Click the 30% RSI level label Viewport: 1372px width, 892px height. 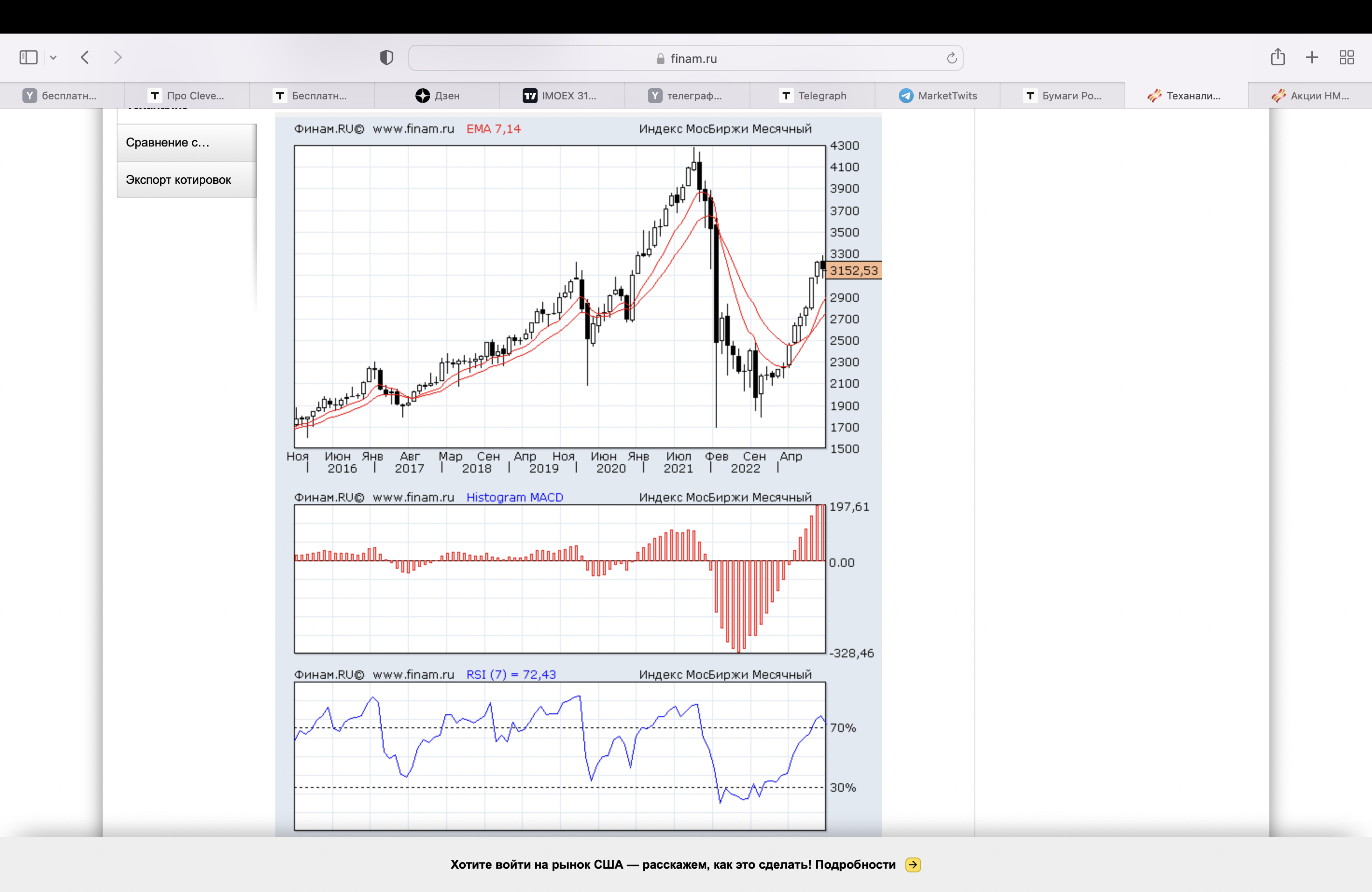[x=843, y=787]
